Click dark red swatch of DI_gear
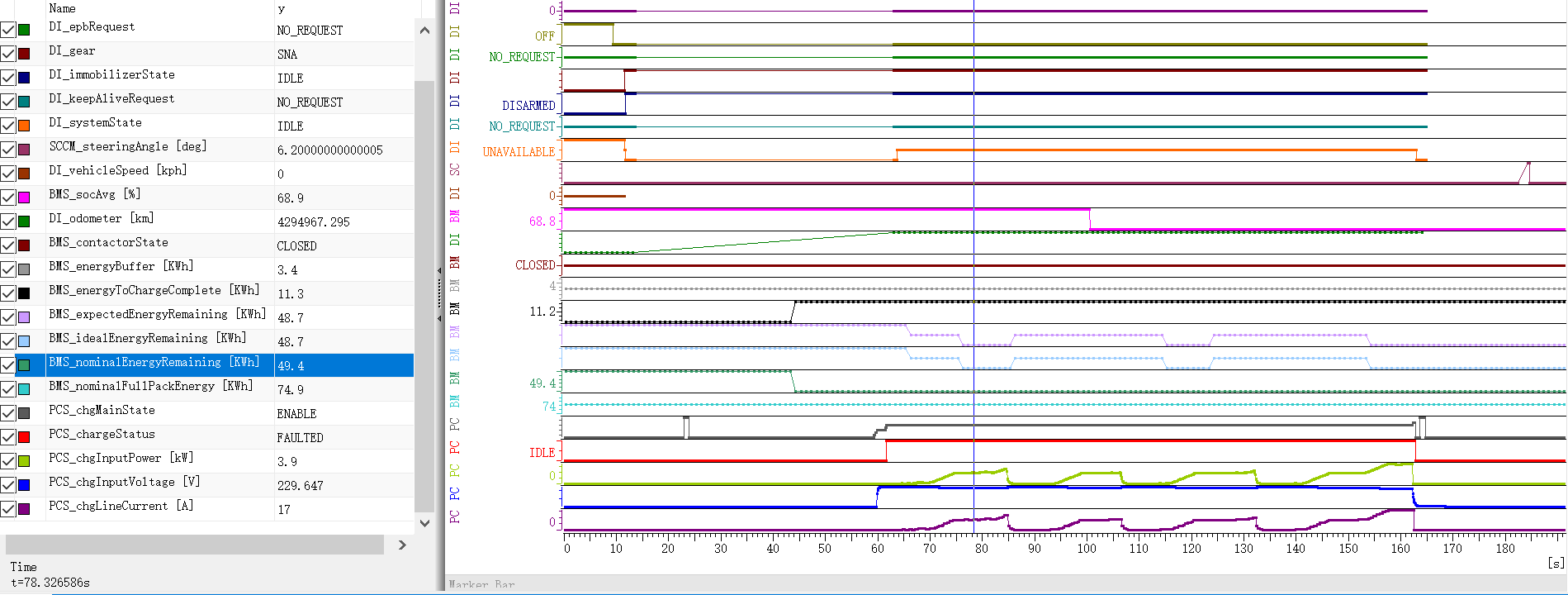Screen dimensions: 1568x595 click(24, 54)
